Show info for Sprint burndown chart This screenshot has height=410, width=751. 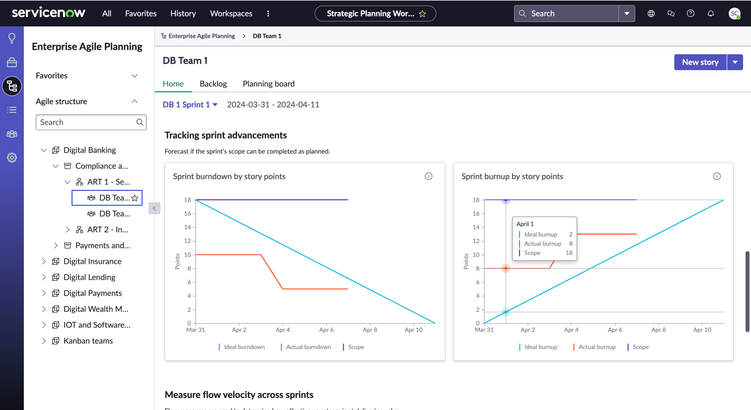pos(429,176)
